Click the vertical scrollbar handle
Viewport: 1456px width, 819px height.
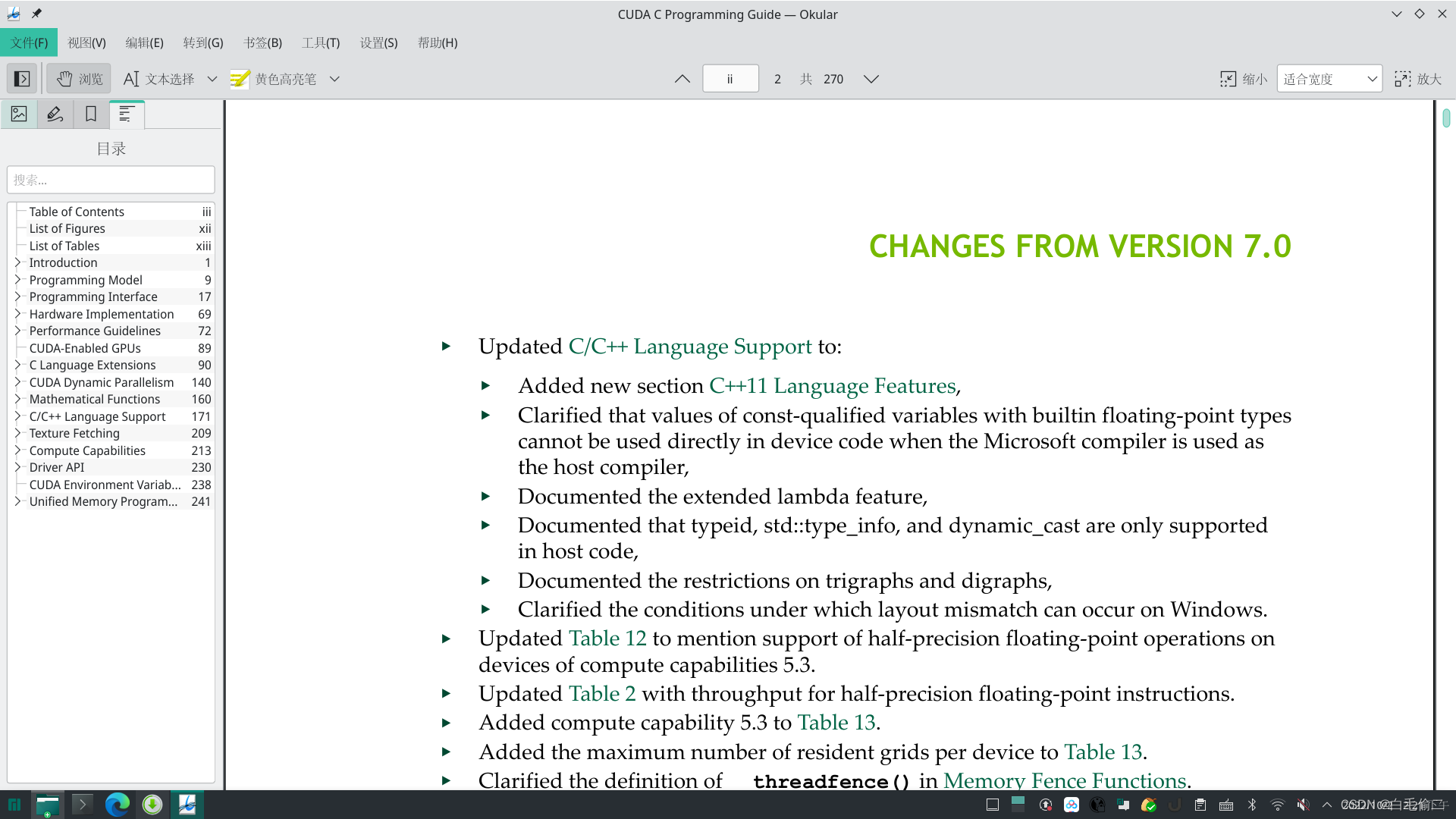click(x=1446, y=118)
